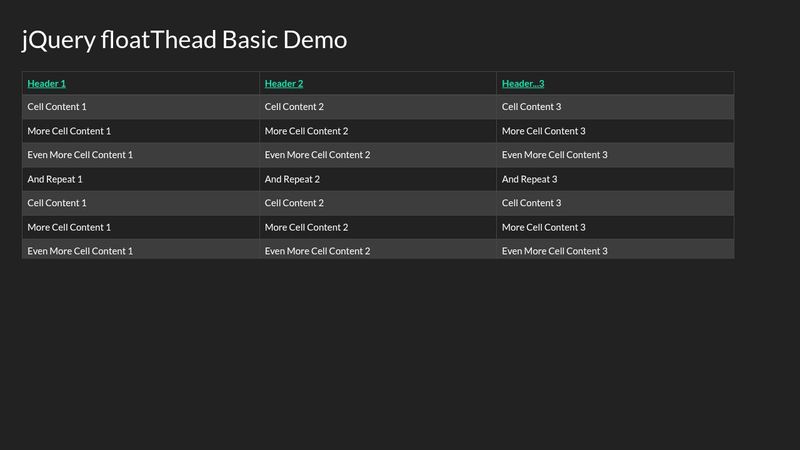Screen dimensions: 800x450
Task: Click Even More Cell Content 1 in third row
Action: pyautogui.click(x=80, y=155)
